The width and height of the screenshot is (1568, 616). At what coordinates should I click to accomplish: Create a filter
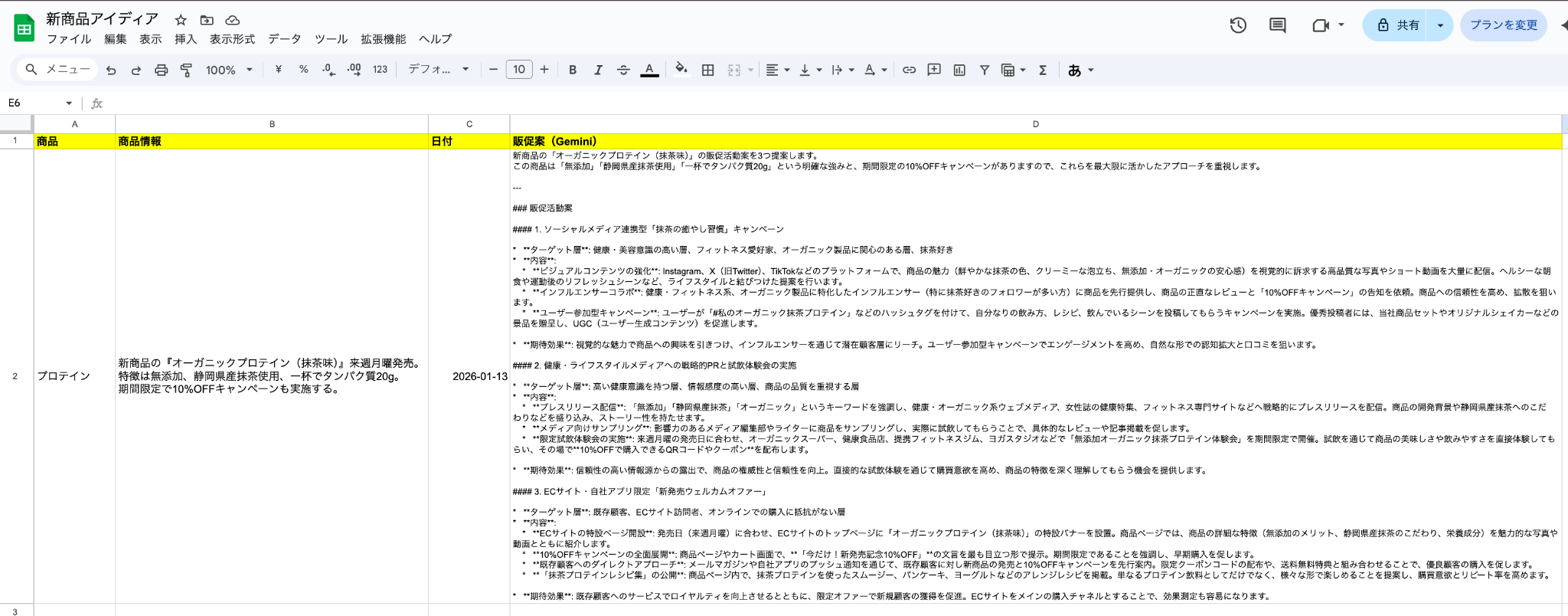985,70
